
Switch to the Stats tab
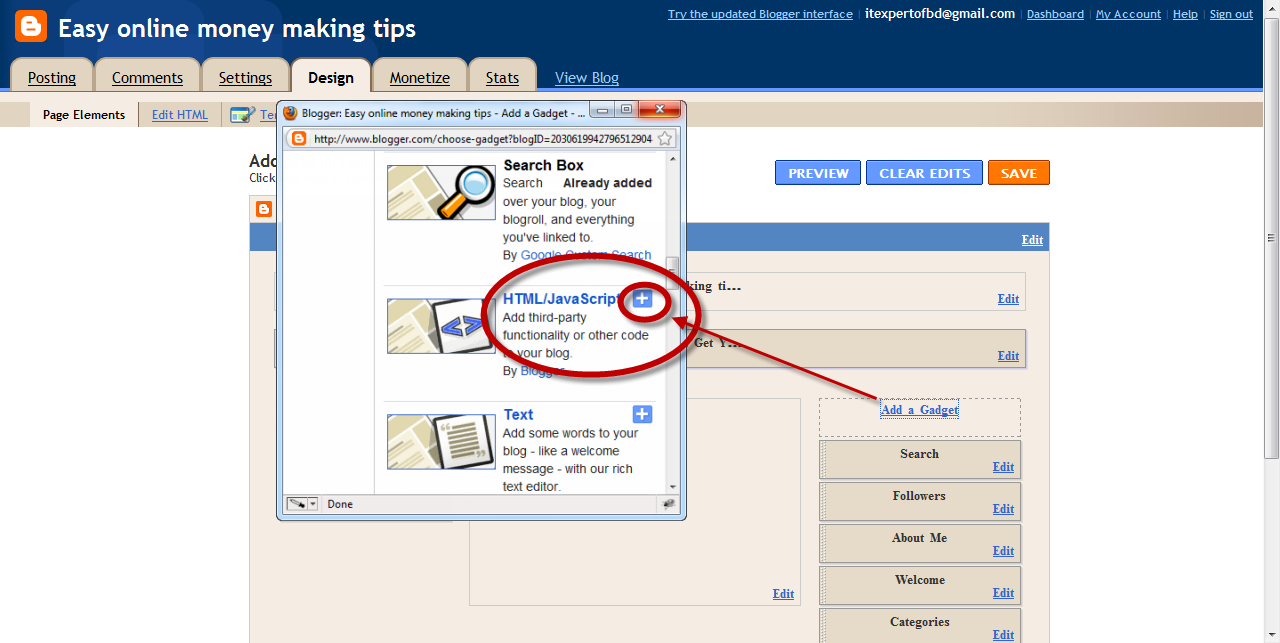pos(502,77)
